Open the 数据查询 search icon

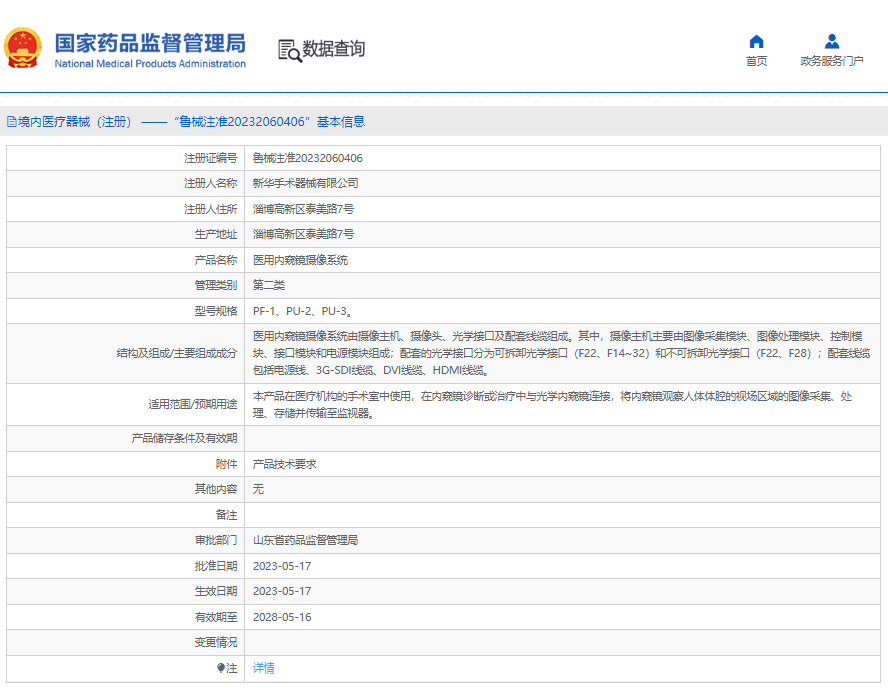pyautogui.click(x=289, y=50)
